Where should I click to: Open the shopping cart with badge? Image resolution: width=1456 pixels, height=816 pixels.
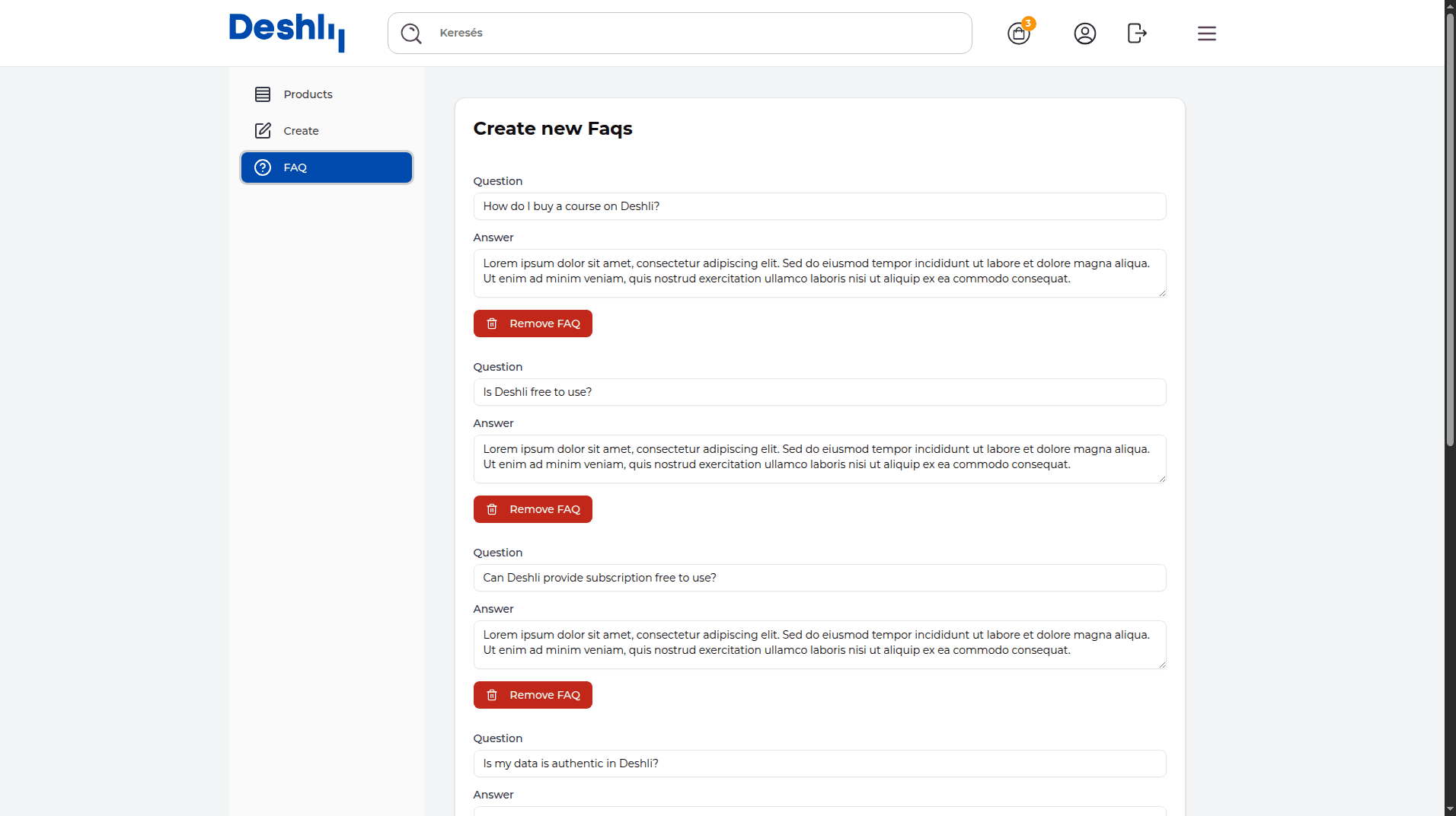pyautogui.click(x=1019, y=33)
